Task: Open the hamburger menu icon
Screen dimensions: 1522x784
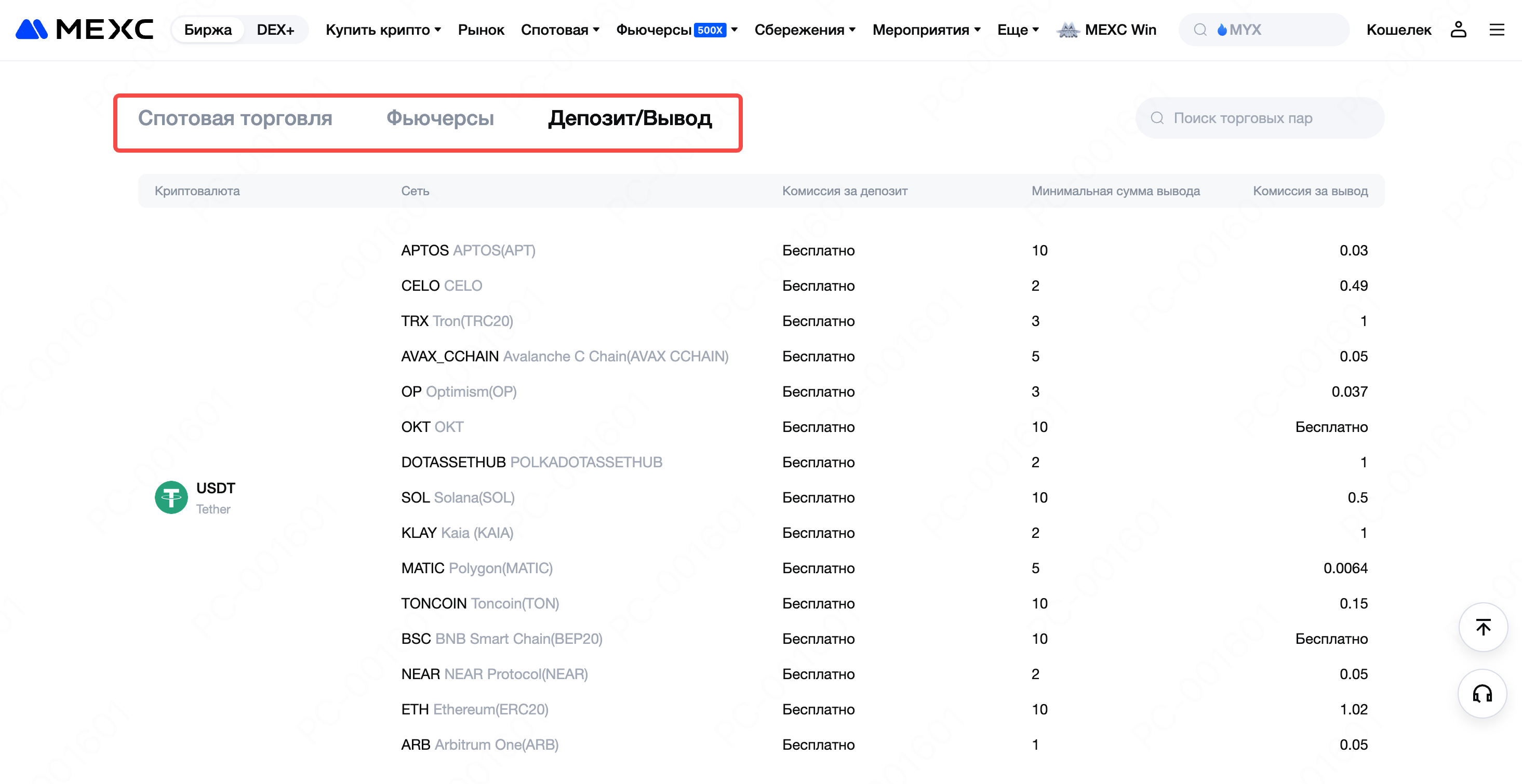Action: point(1497,30)
